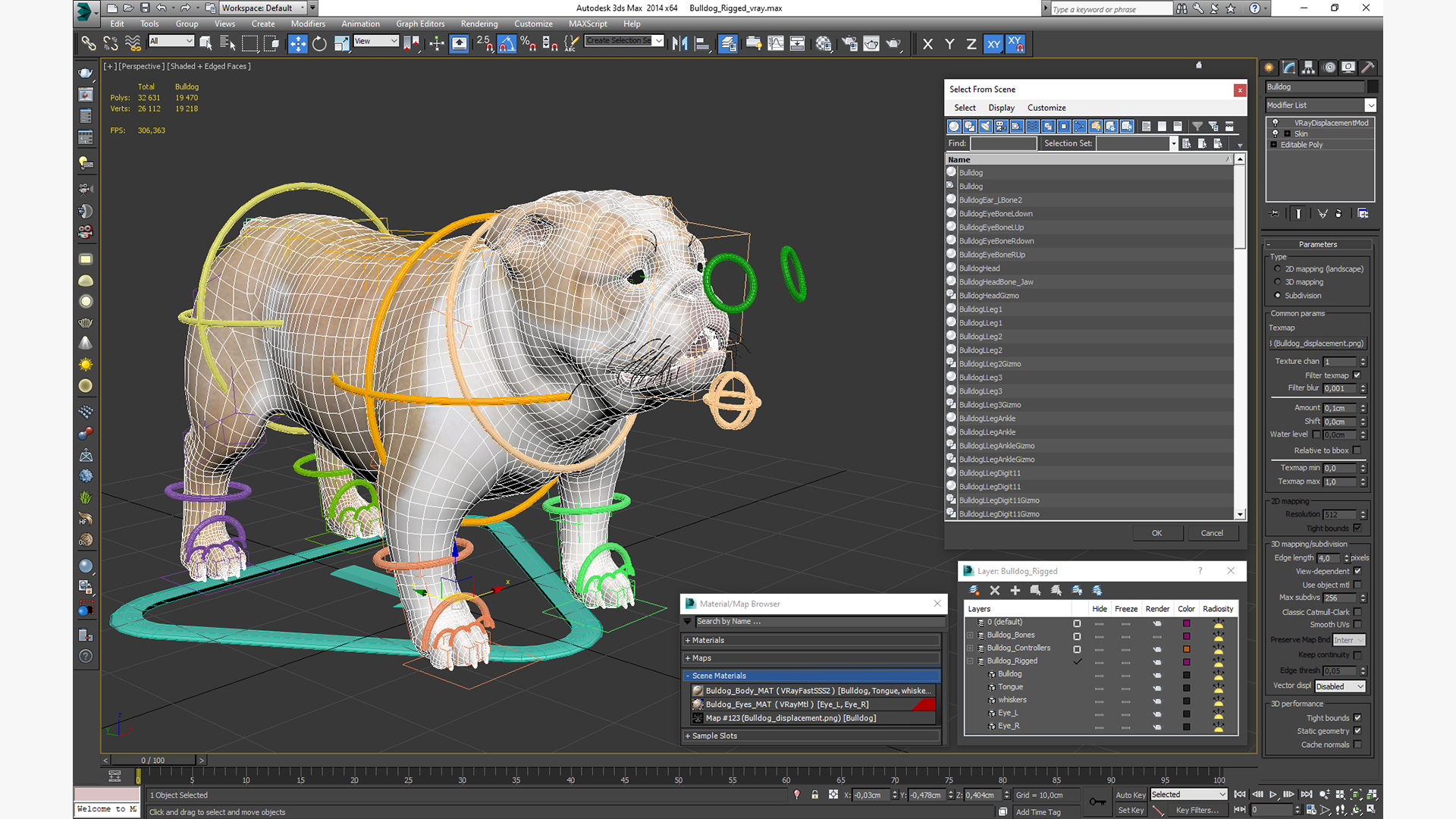Image resolution: width=1456 pixels, height=819 pixels.
Task: Click the Unlink Selection tool
Action: point(111,44)
